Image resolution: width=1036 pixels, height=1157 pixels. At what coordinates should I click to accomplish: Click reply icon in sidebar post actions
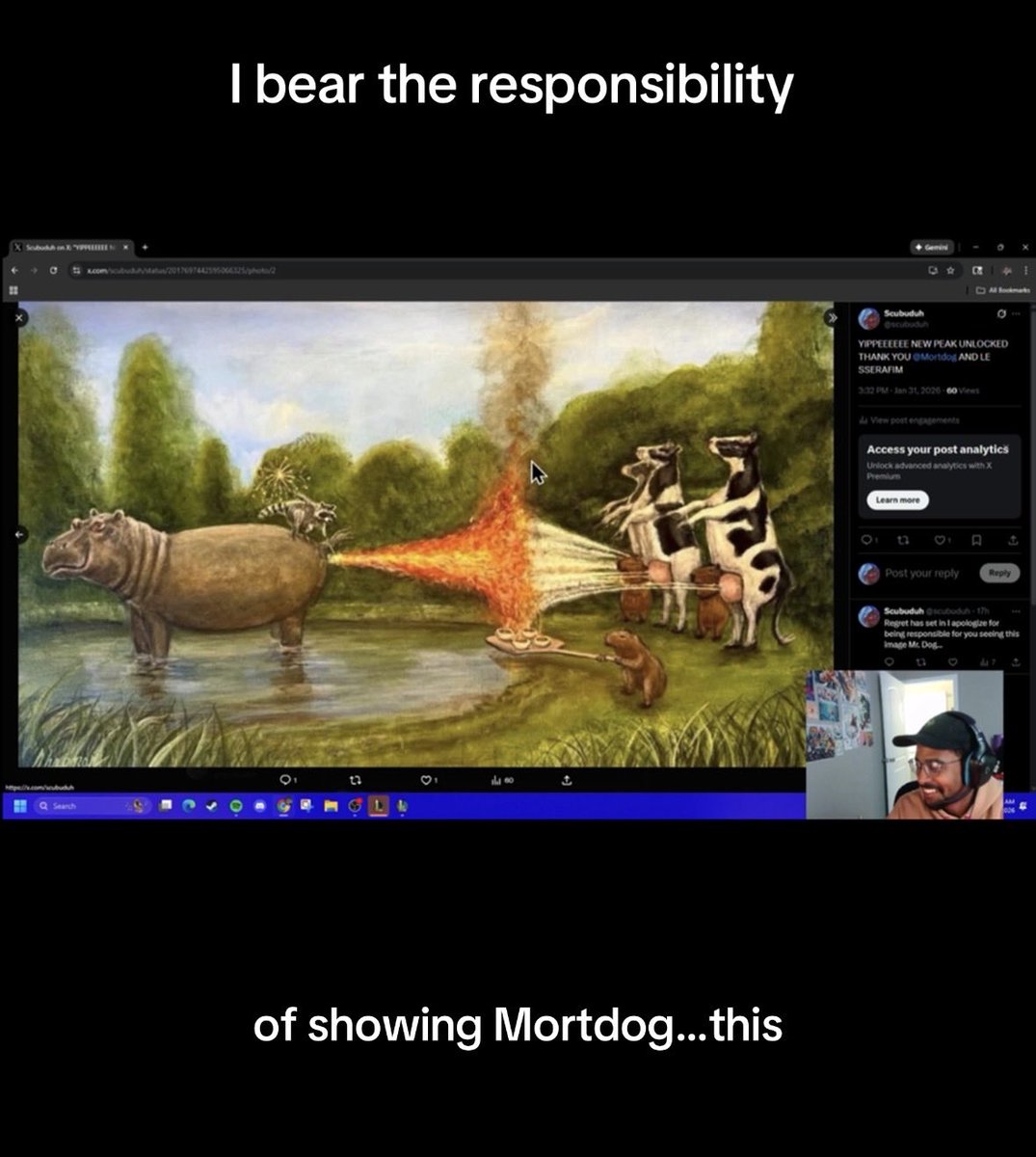pos(866,540)
